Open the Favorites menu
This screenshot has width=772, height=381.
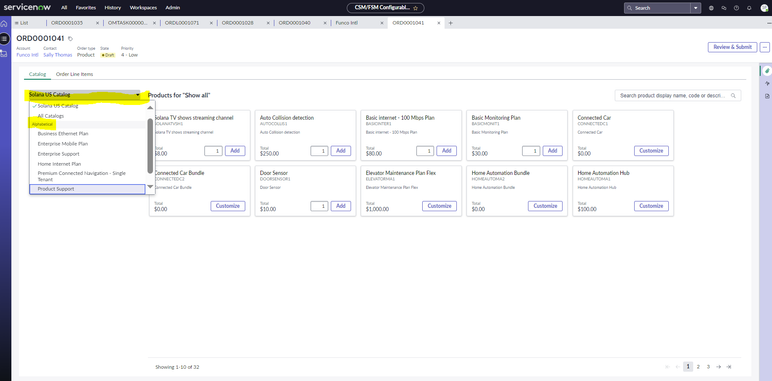[x=86, y=8]
